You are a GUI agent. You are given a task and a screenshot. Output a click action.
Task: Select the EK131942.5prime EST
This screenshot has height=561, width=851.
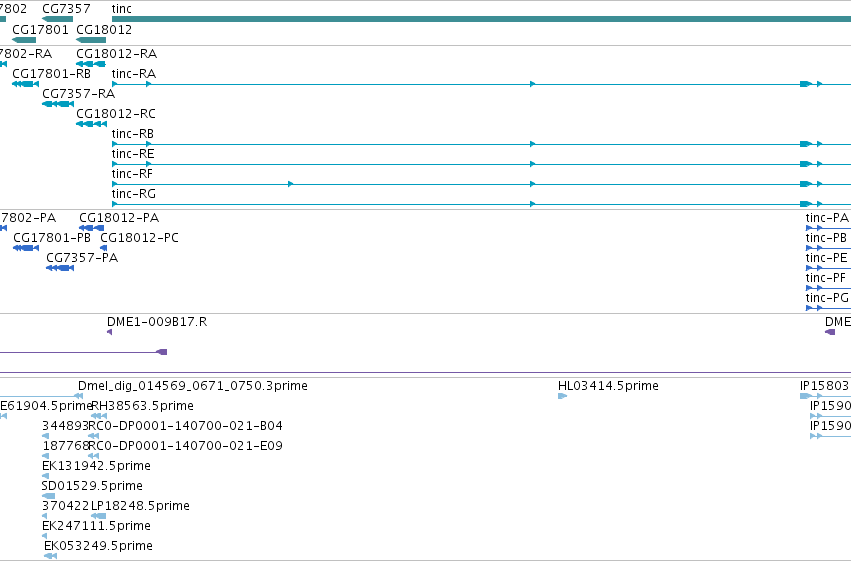45,476
